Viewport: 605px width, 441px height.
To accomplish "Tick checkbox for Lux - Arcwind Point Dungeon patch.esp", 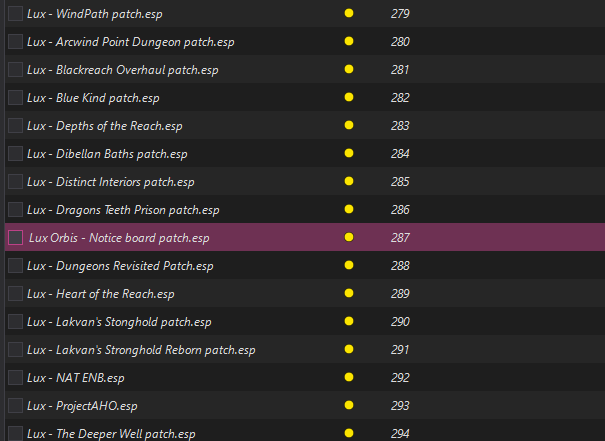I will click(x=15, y=41).
